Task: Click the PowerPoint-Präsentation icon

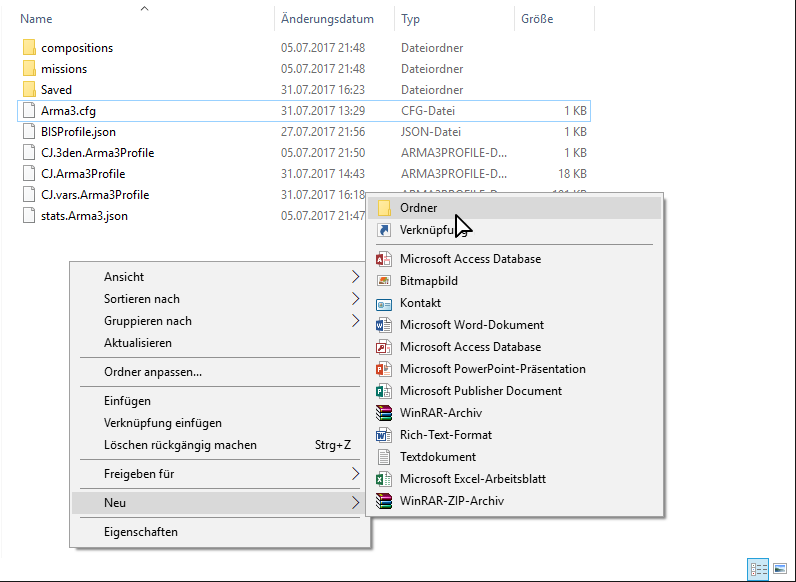Action: pos(384,369)
